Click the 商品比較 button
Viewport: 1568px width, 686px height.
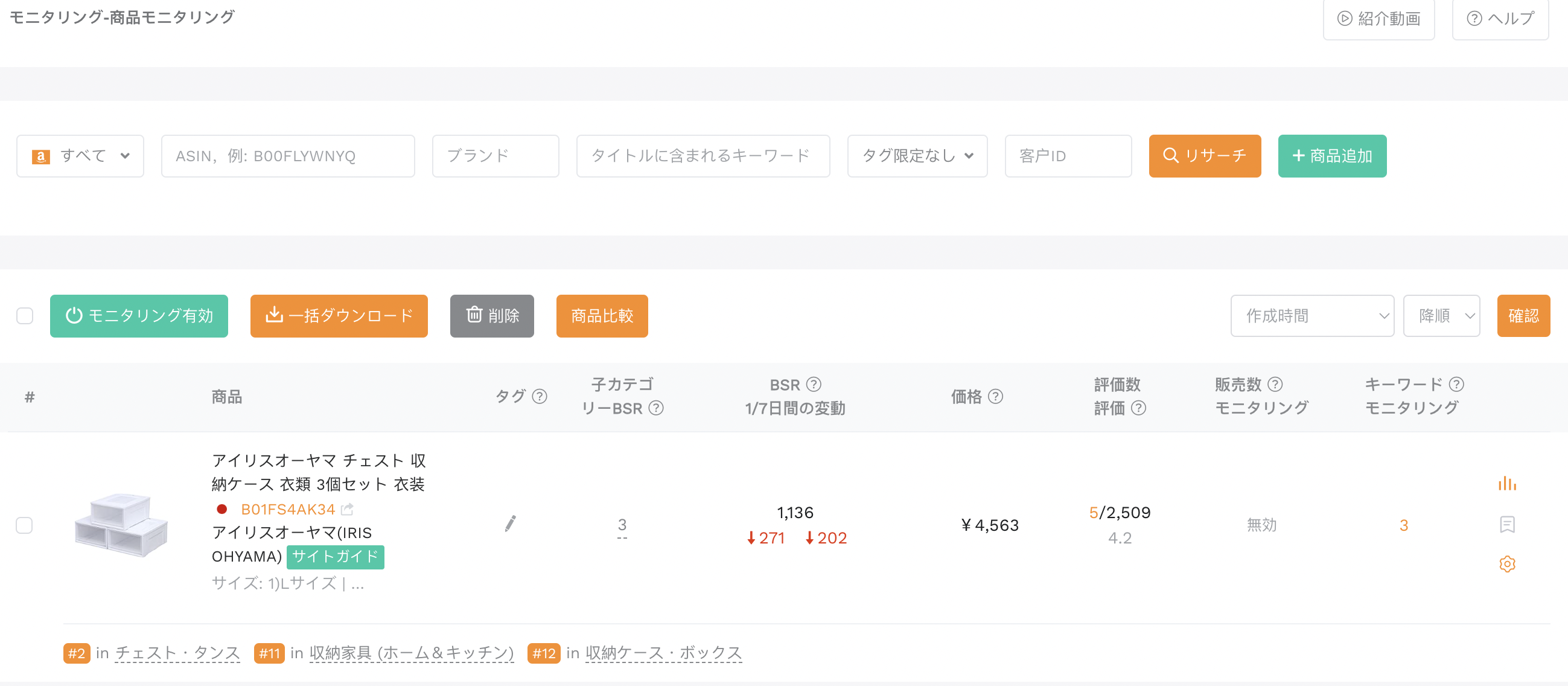point(602,316)
